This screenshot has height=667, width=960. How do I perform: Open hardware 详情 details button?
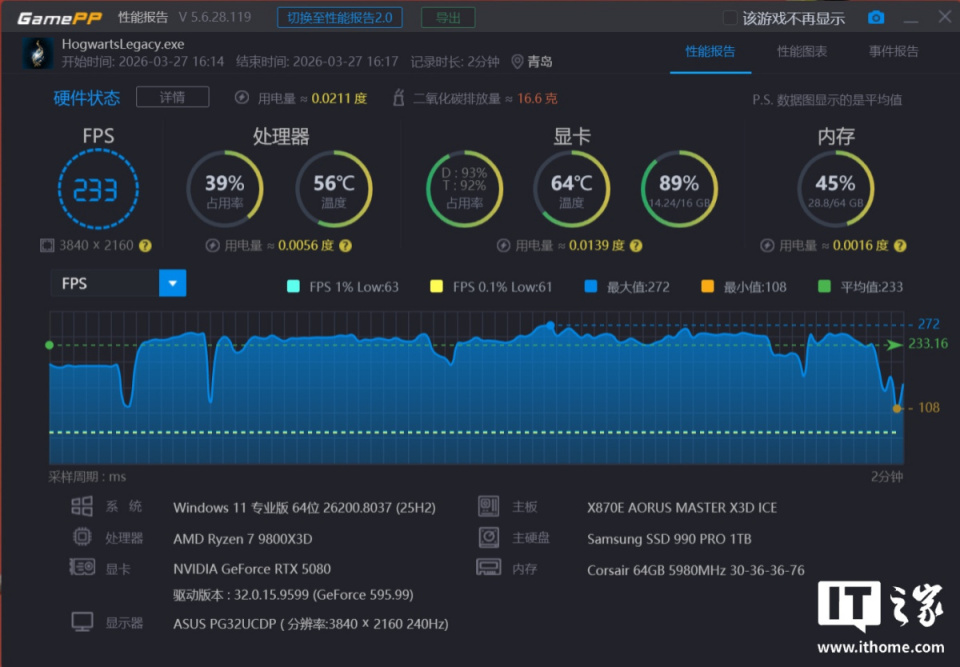click(173, 97)
